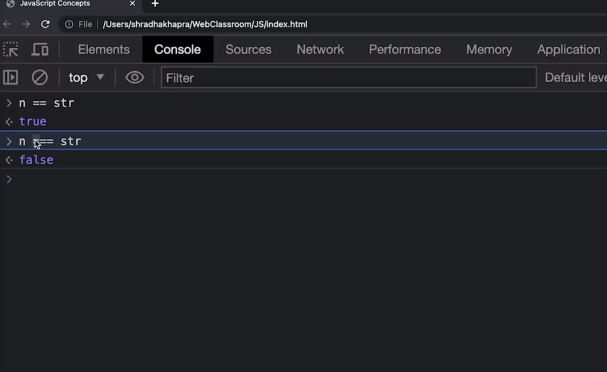This screenshot has width=607, height=372.
Task: Go back with the browser arrow
Action: [7, 24]
